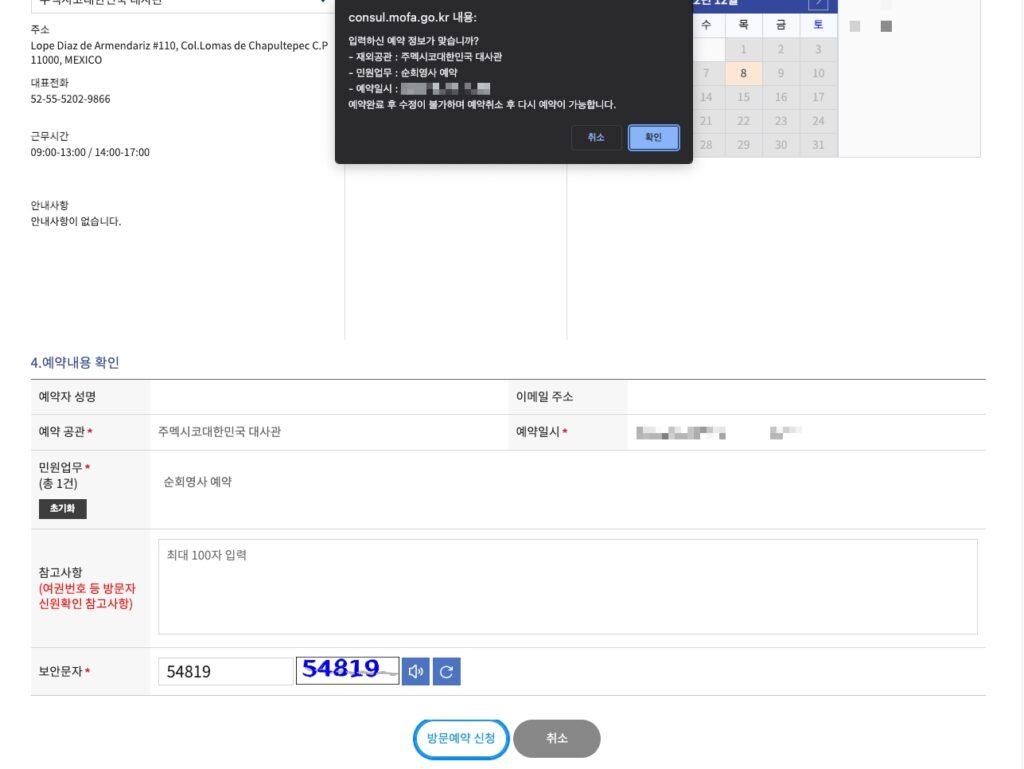Pick Saturday date 3 on the calendar

[818, 50]
